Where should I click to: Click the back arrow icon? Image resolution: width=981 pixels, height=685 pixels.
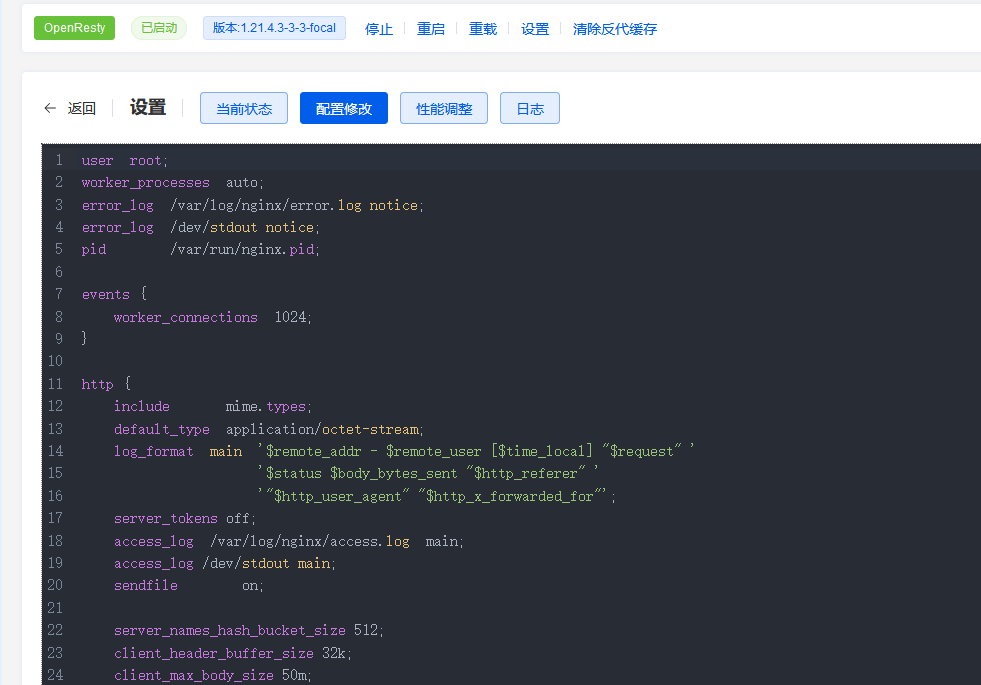pos(50,108)
